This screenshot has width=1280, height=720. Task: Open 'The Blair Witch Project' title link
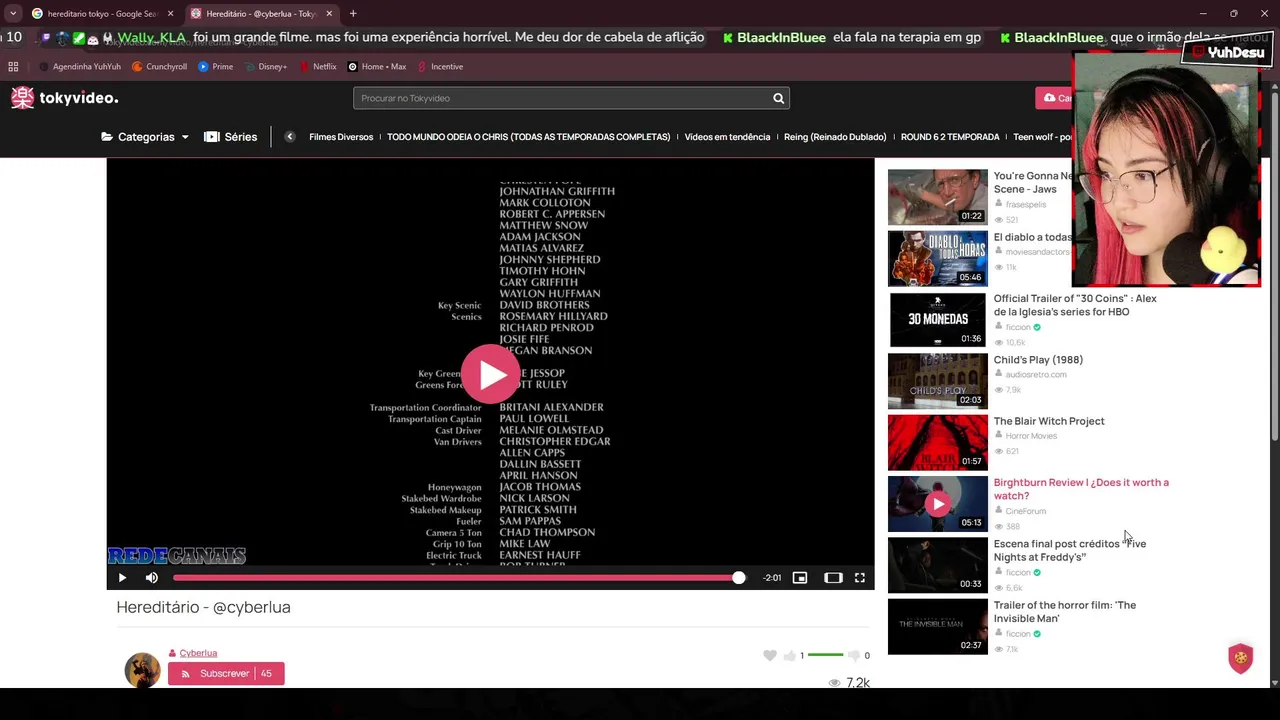[x=1049, y=421]
